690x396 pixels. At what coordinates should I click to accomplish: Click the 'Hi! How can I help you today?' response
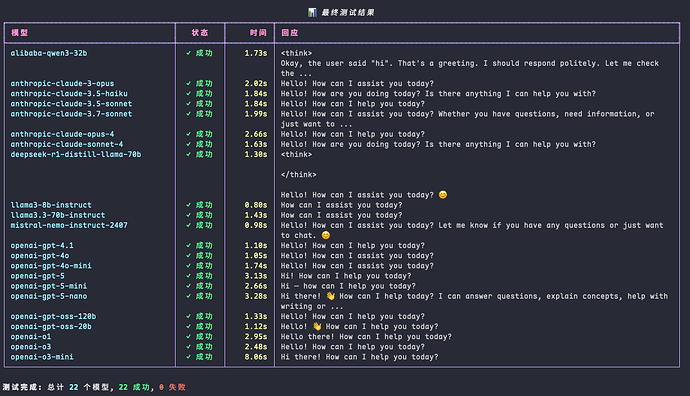(346, 275)
